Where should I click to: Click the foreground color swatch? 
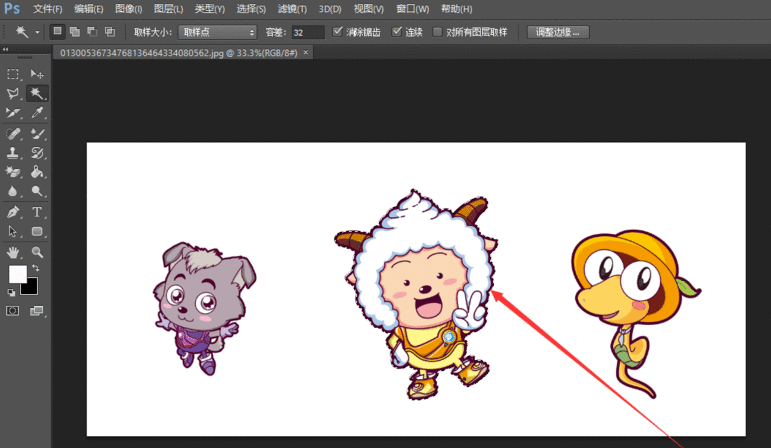point(17,273)
